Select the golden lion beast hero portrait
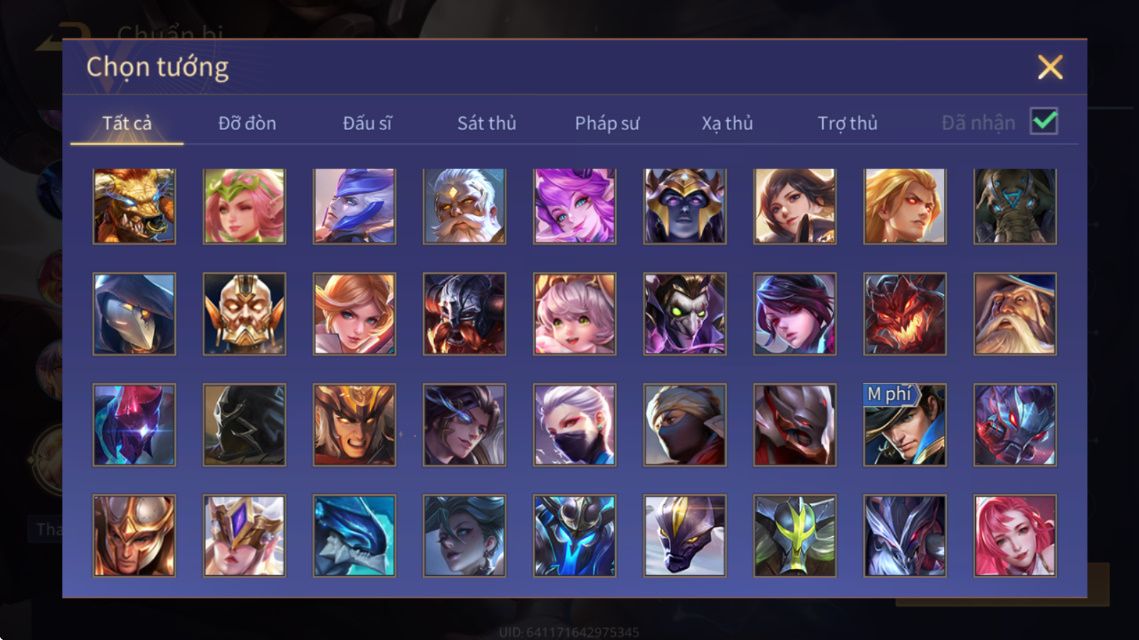 point(134,206)
